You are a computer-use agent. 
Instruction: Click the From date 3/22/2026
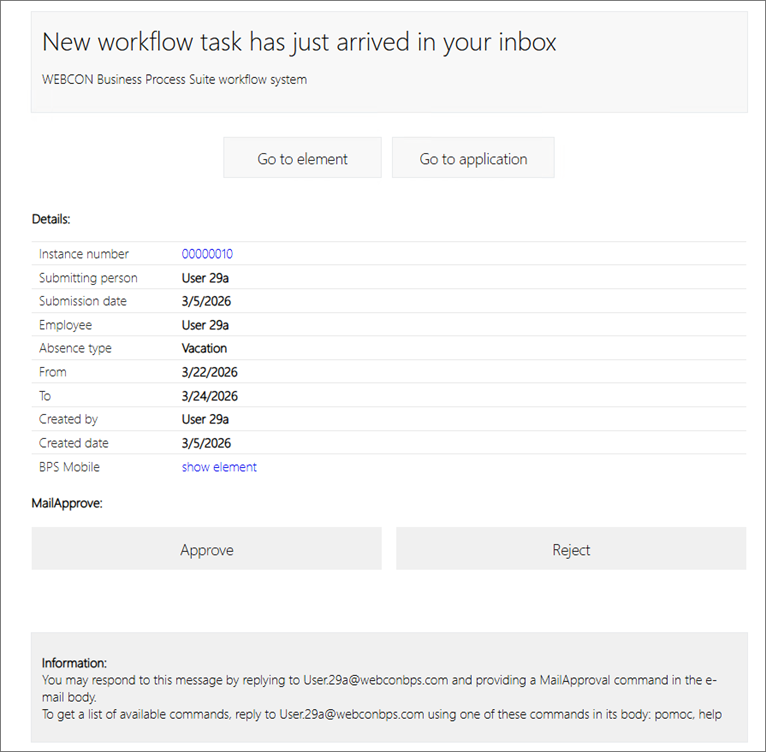point(209,372)
